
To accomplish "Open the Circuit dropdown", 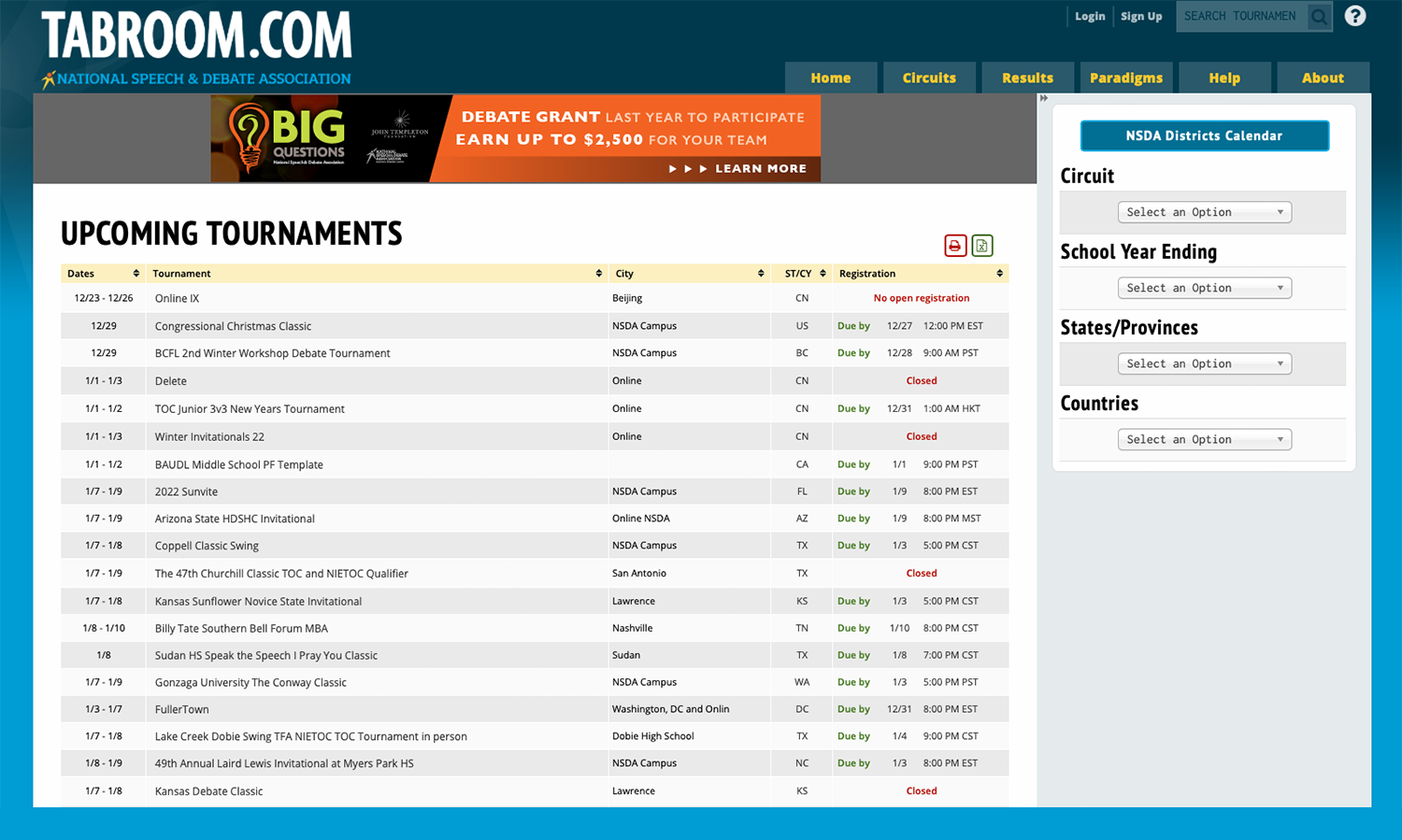I will click(1204, 212).
